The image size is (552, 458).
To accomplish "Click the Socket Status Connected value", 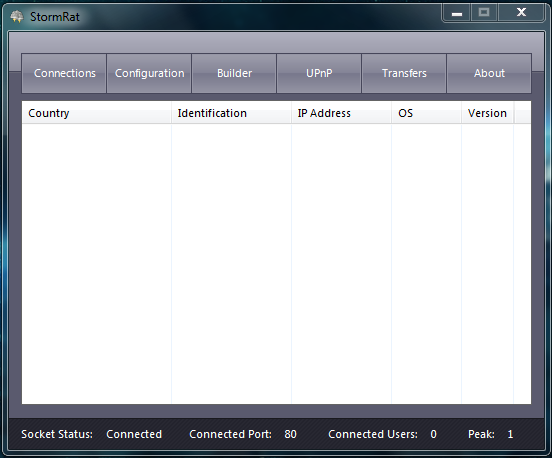I will pos(134,434).
